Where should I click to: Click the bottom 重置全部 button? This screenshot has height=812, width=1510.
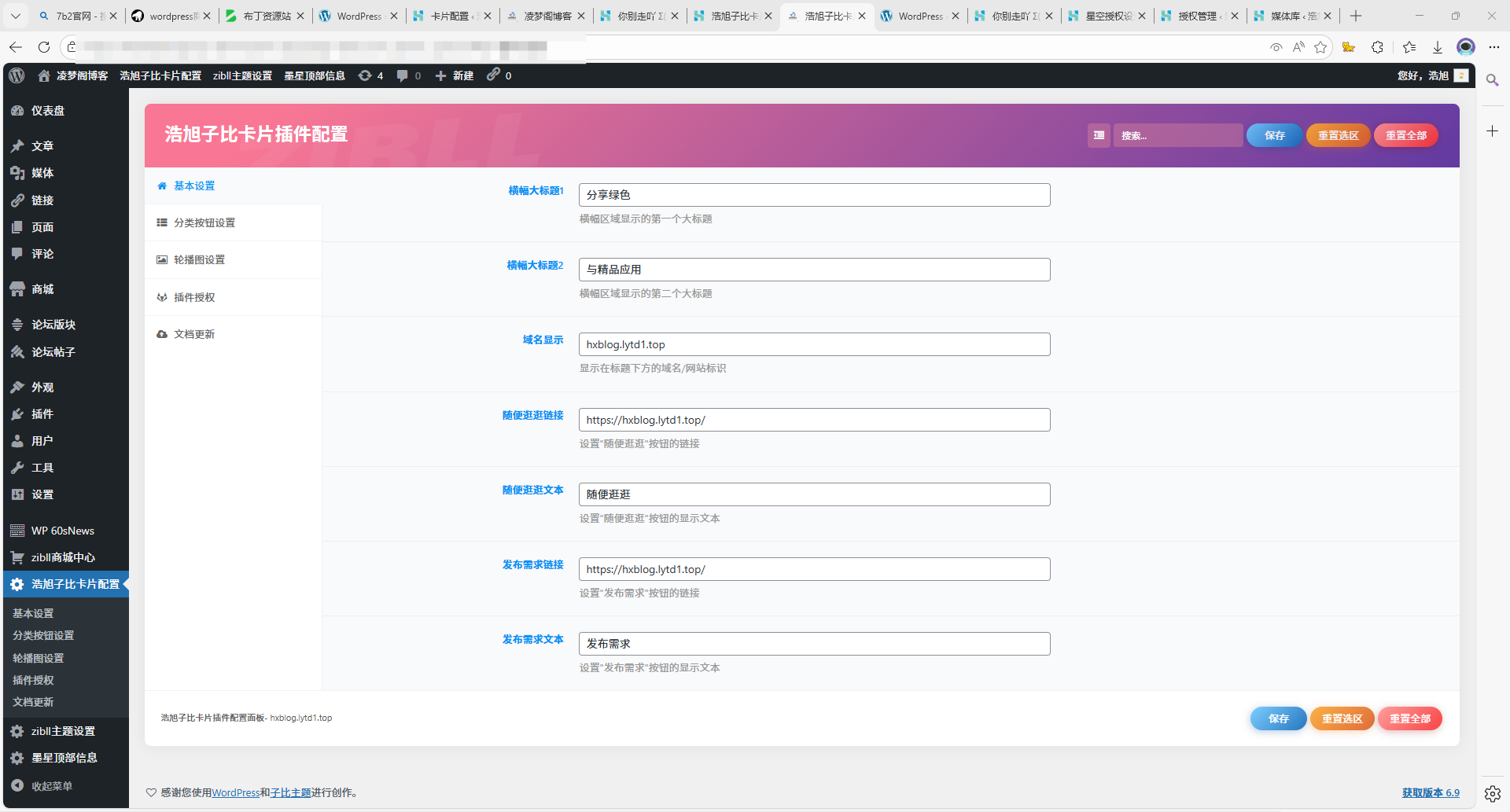[x=1409, y=718]
